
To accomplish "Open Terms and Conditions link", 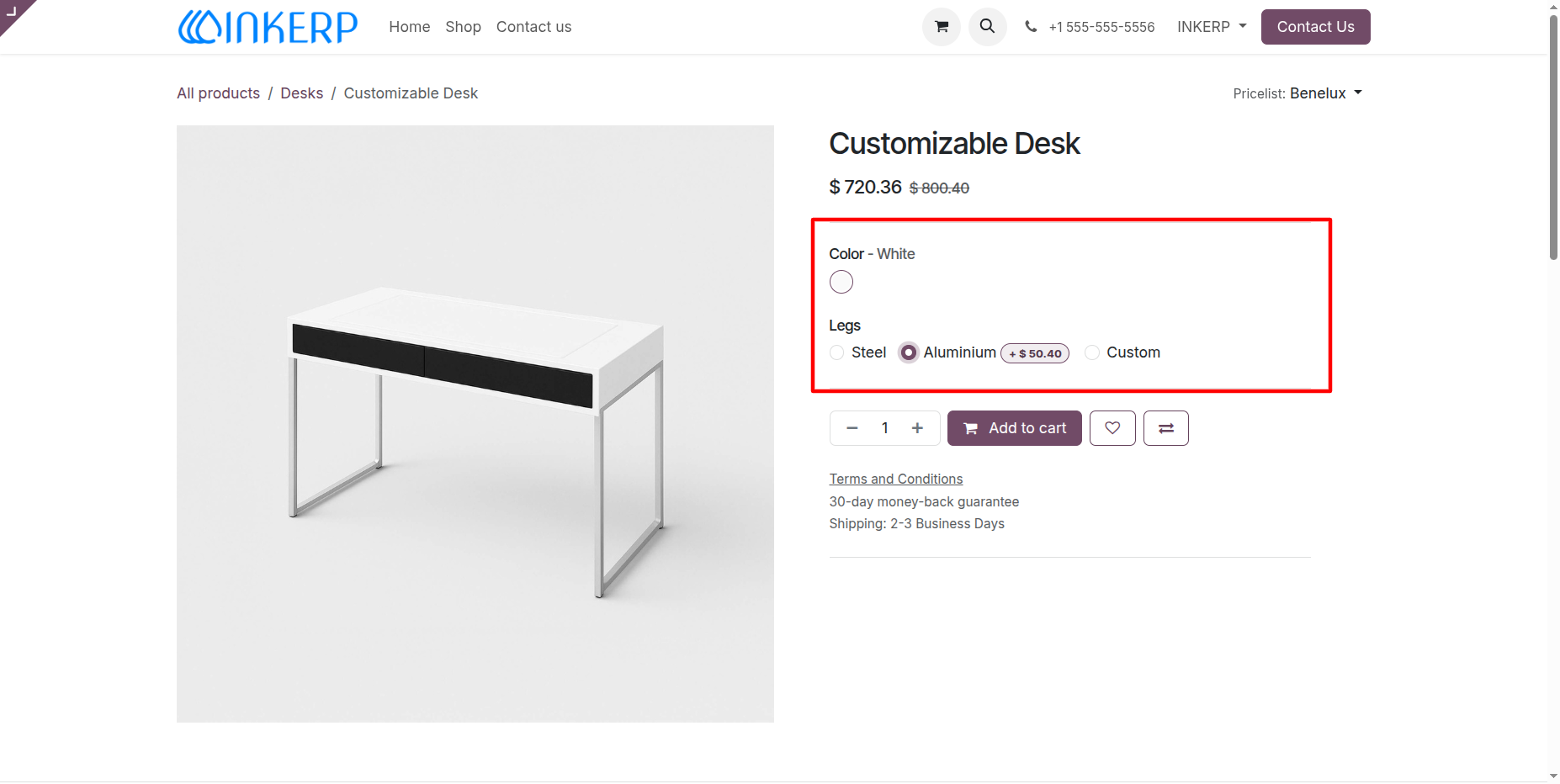I will tap(896, 479).
